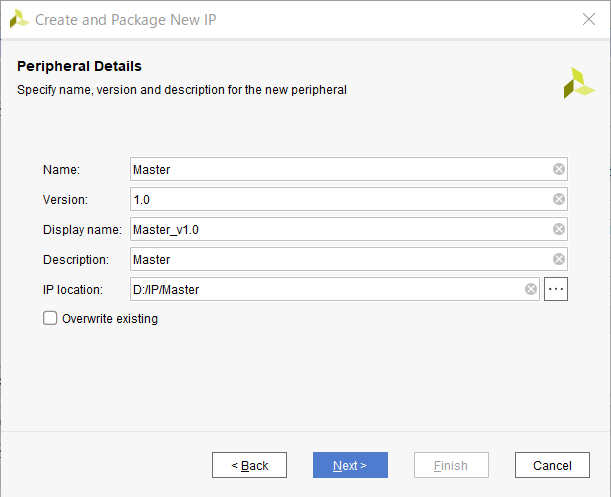Clear the Name field with its X icon

coord(559,169)
